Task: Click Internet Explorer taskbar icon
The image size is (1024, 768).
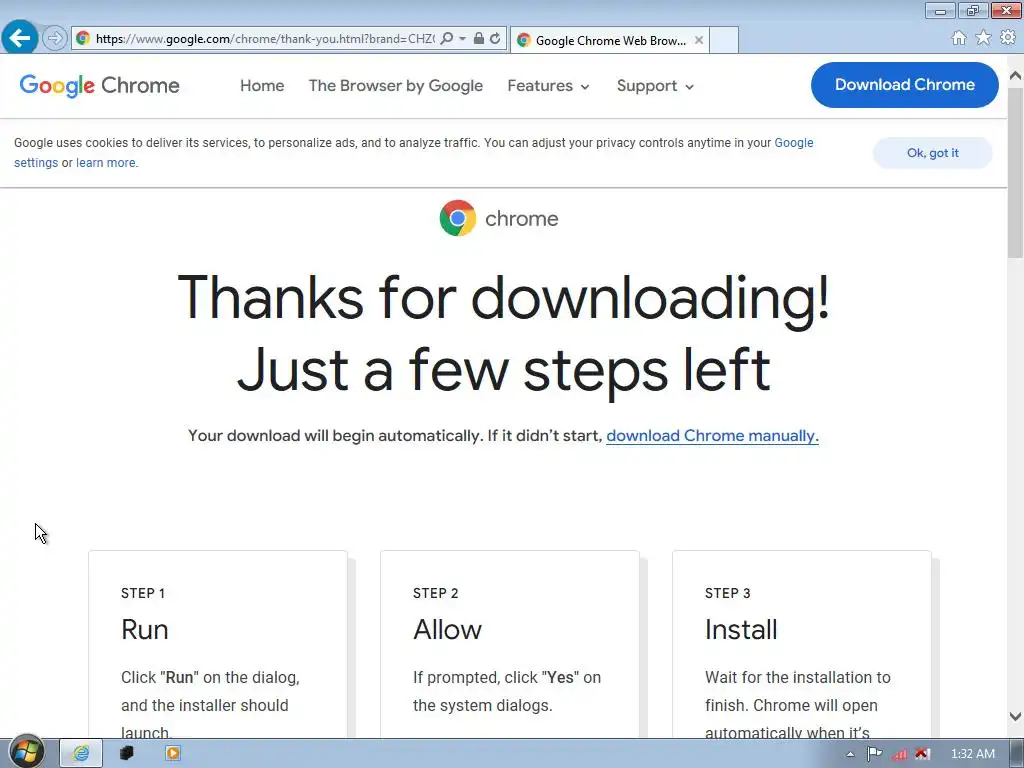Action: (x=81, y=753)
